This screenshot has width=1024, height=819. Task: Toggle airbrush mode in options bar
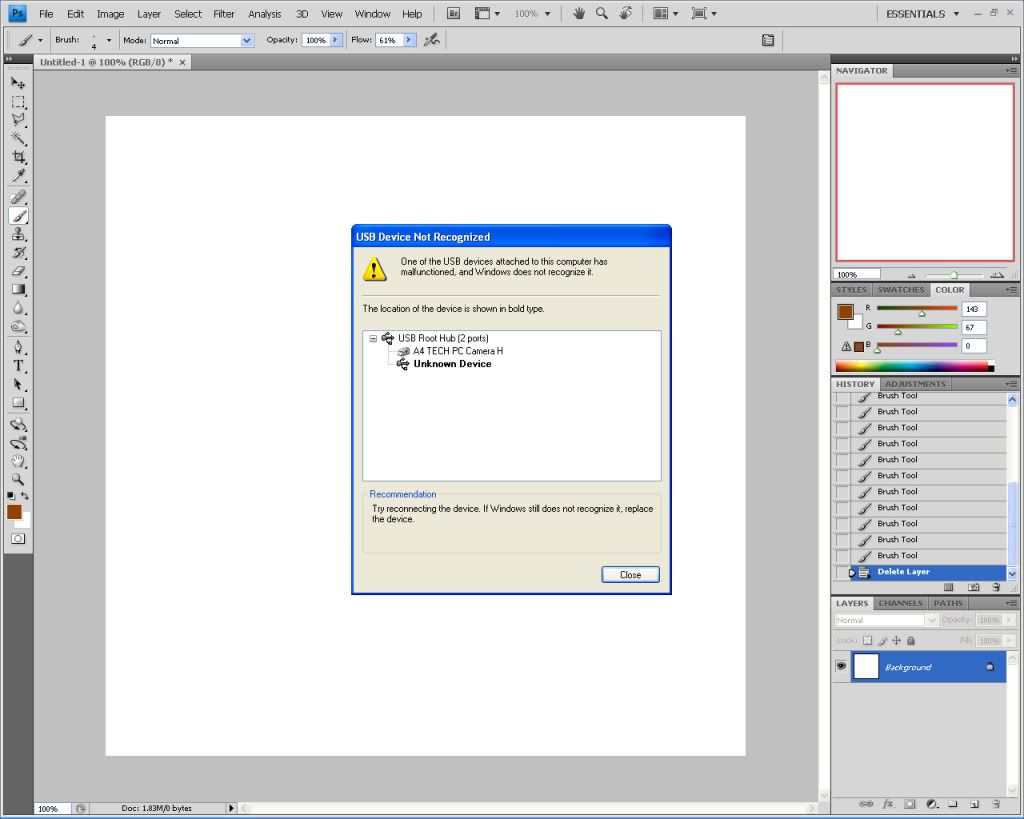coord(432,40)
